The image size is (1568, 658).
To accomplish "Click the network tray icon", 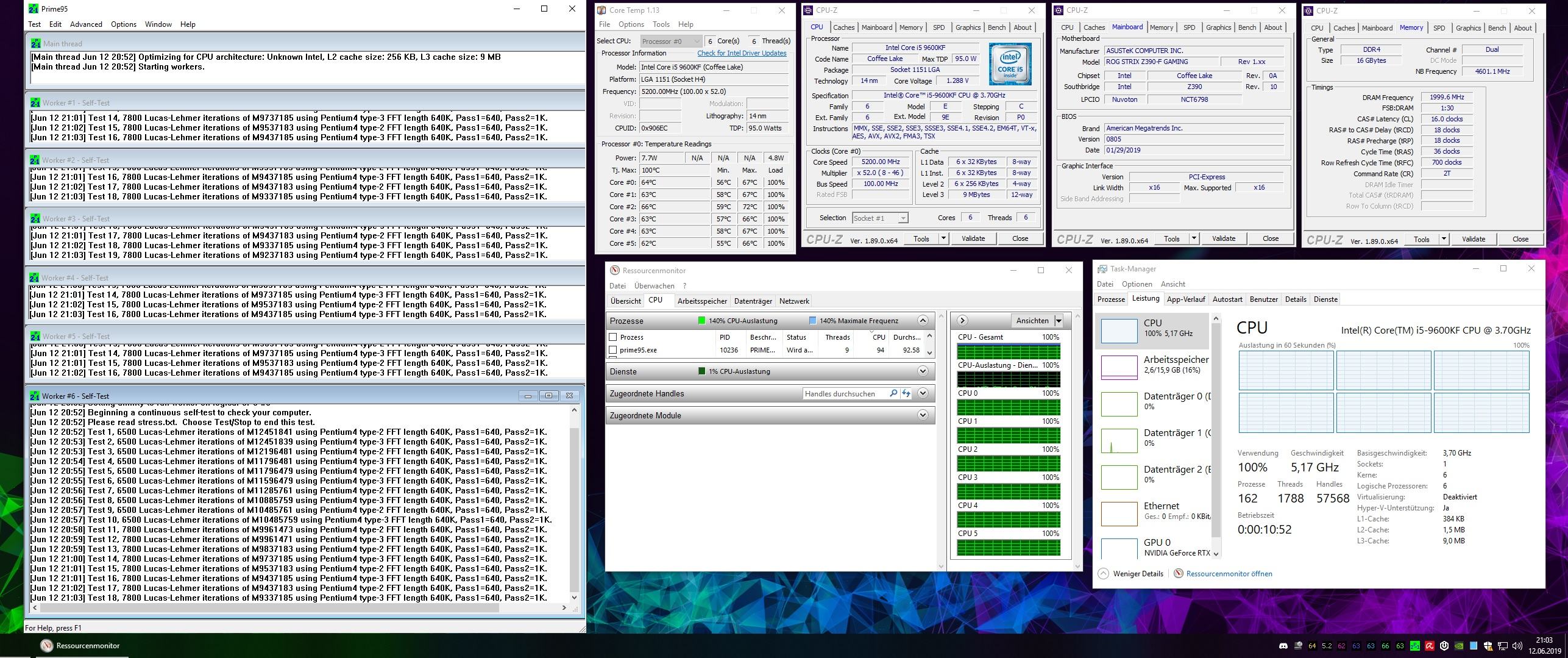I will (x=1503, y=646).
